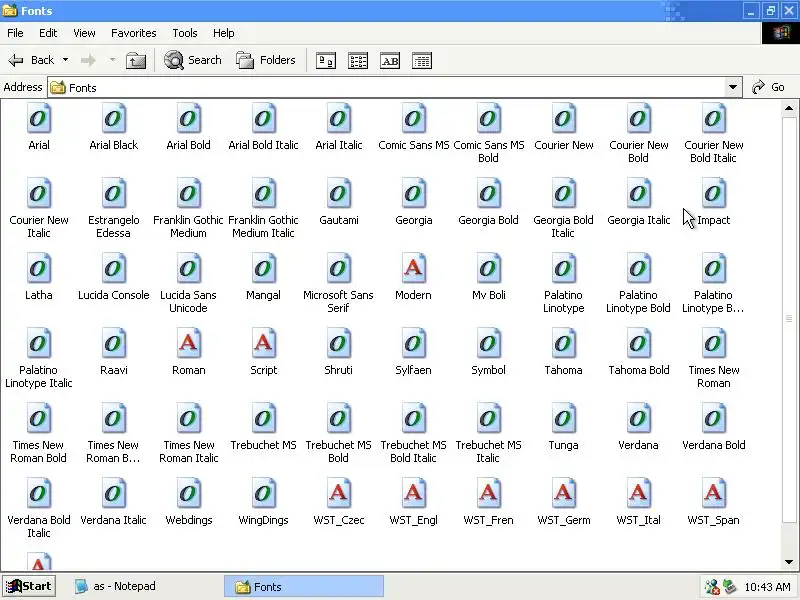Click the WST_Germ font label
The width and height of the screenshot is (800, 600).
pos(564,520)
